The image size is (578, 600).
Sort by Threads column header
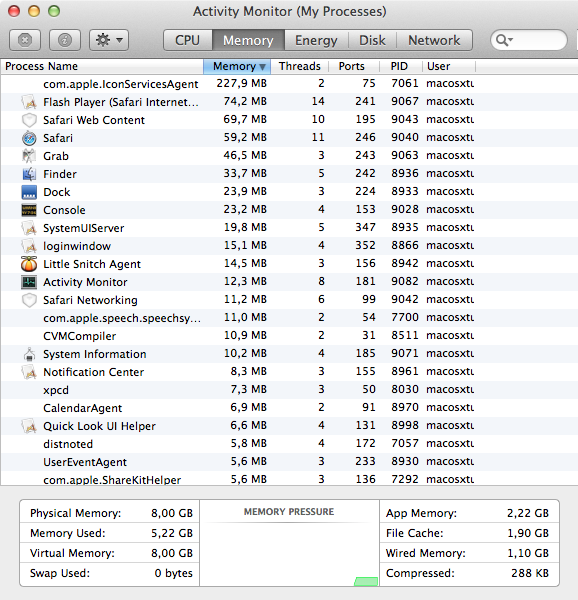click(x=300, y=66)
